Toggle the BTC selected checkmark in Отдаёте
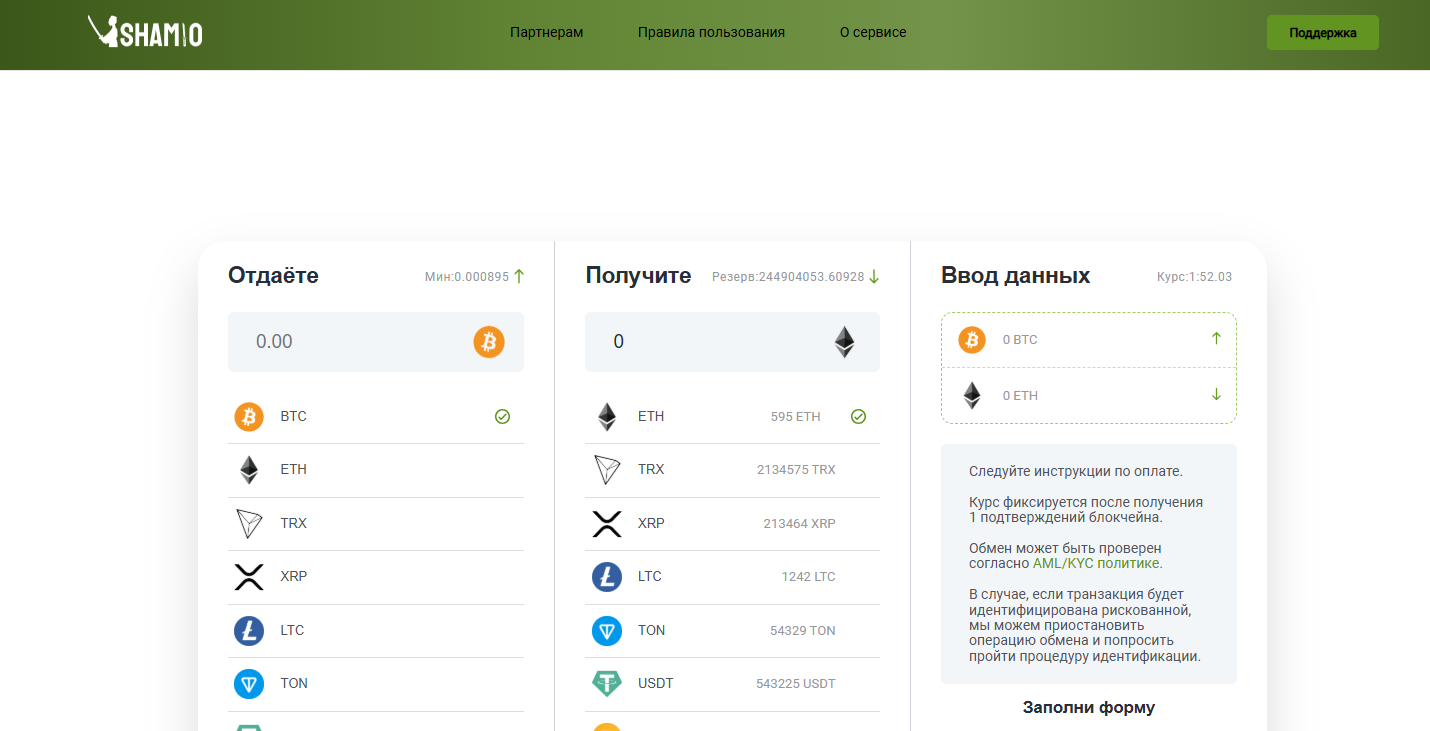The height and width of the screenshot is (731, 1430). (x=502, y=417)
